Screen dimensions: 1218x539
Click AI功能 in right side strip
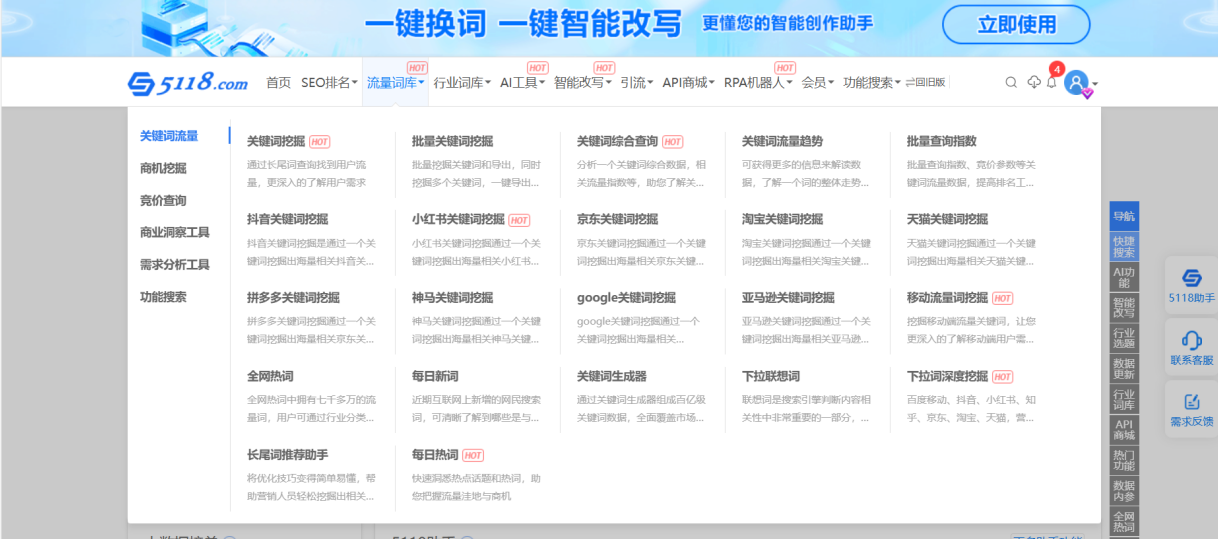pyautogui.click(x=1124, y=277)
